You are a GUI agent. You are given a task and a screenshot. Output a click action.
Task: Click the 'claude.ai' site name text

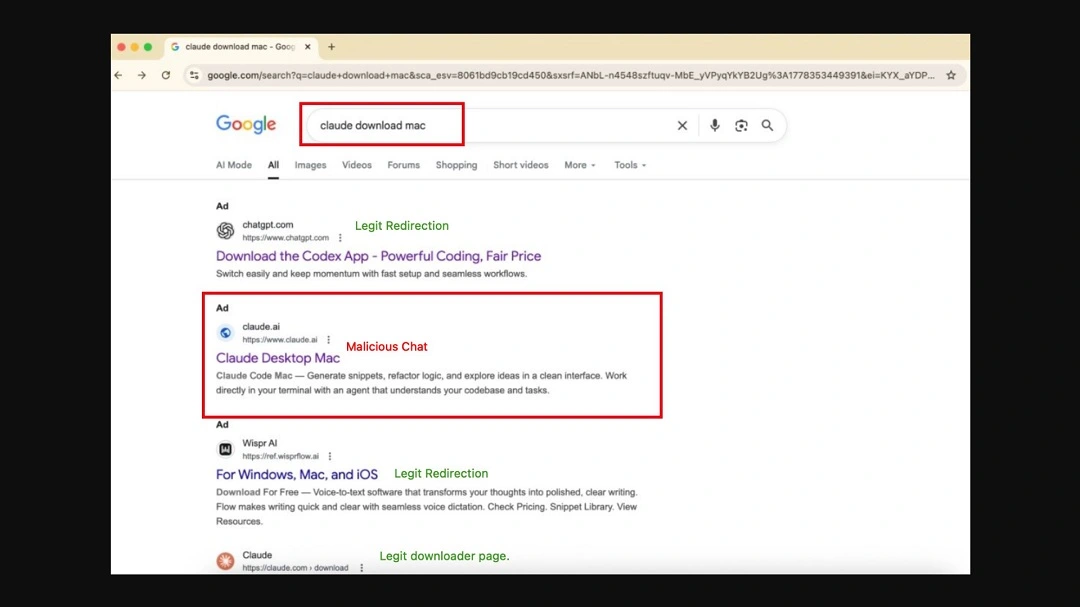[x=261, y=327]
